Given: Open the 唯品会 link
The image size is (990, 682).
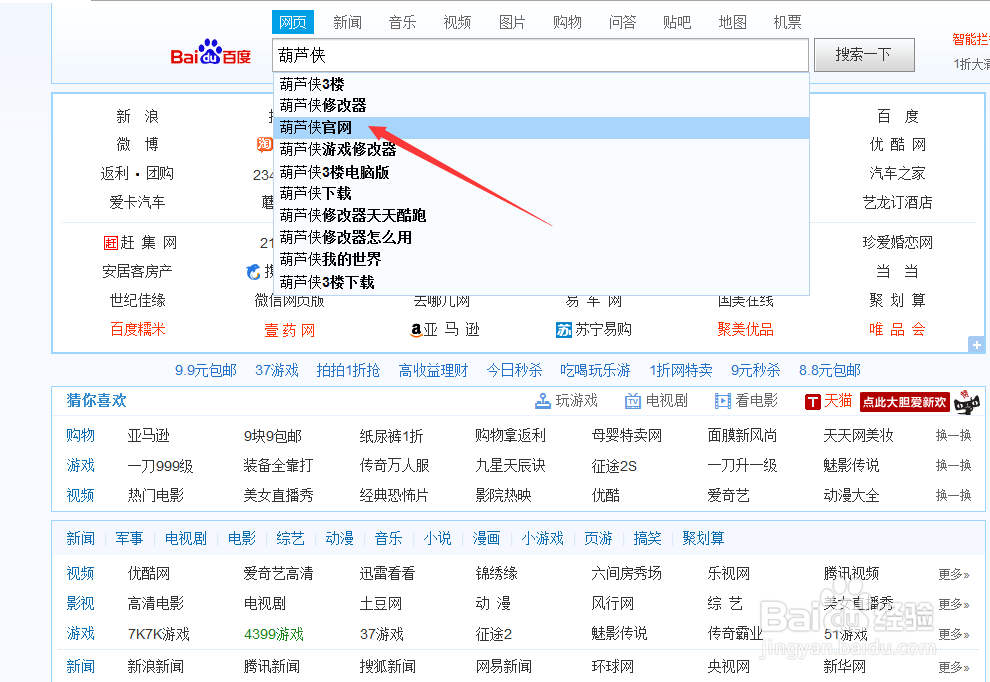Looking at the screenshot, I should tap(897, 329).
